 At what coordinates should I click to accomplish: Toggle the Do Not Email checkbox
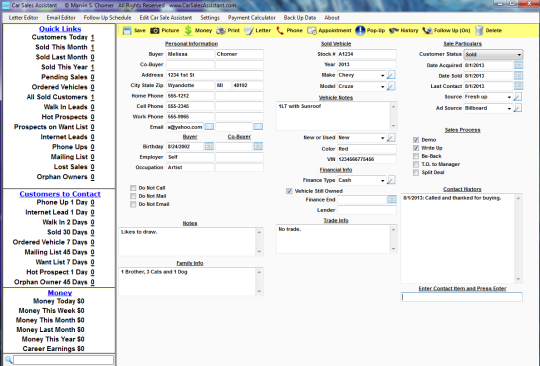point(133,205)
